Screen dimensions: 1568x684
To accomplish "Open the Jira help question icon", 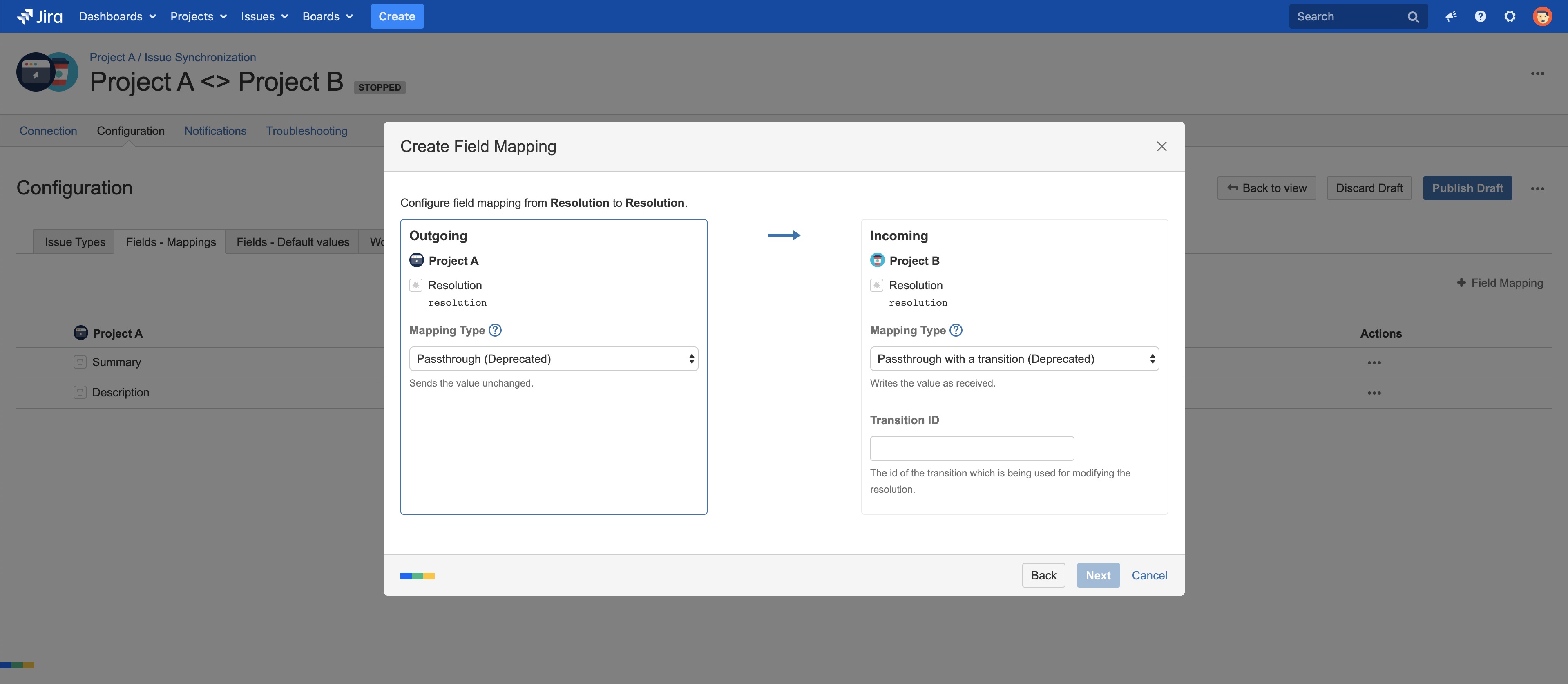I will point(1480,16).
